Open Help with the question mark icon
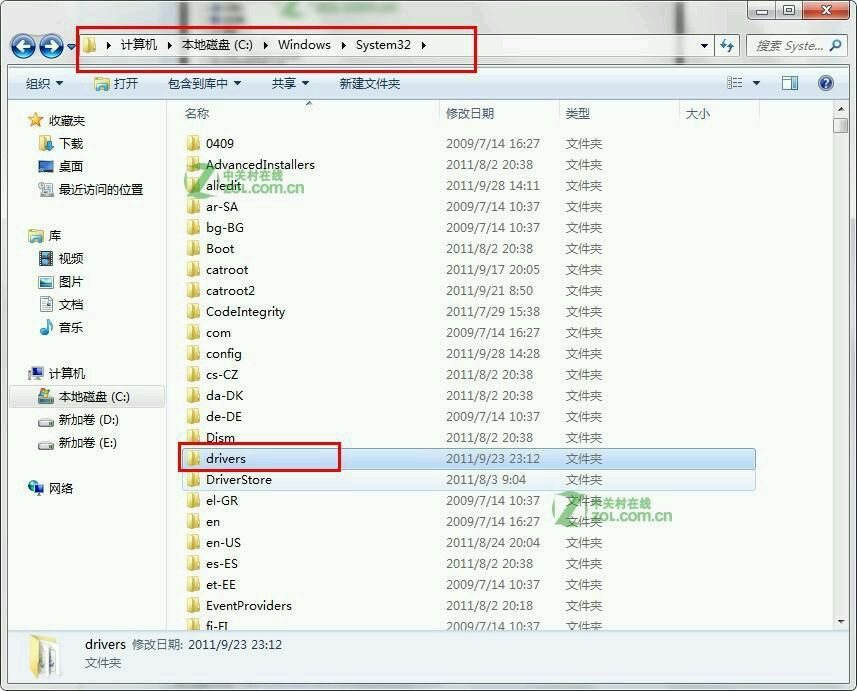The width and height of the screenshot is (857, 691). coord(826,83)
